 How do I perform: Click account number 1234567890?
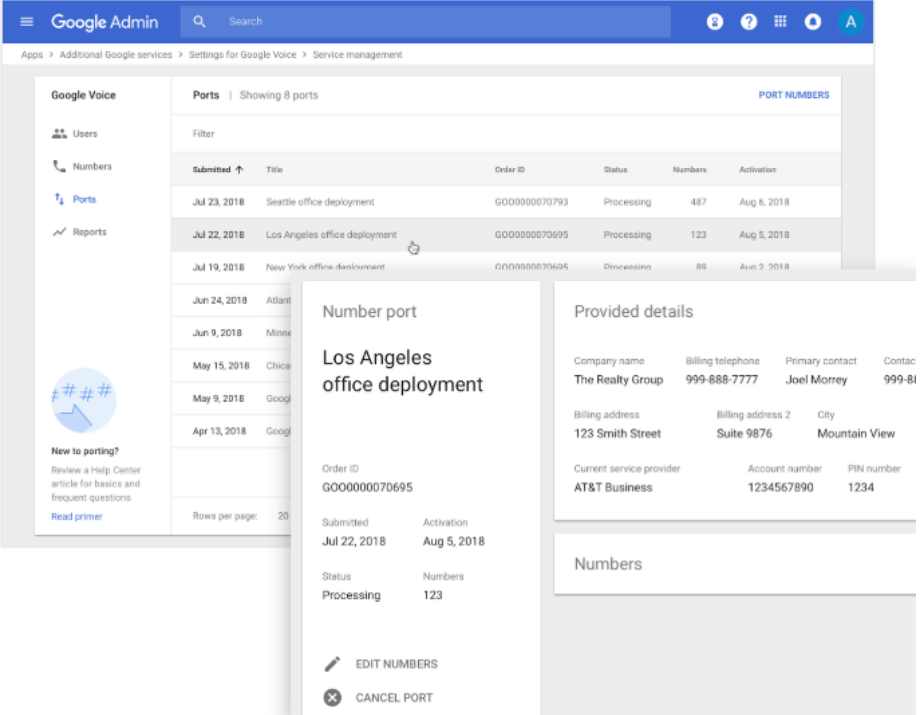pyautogui.click(x=780, y=487)
